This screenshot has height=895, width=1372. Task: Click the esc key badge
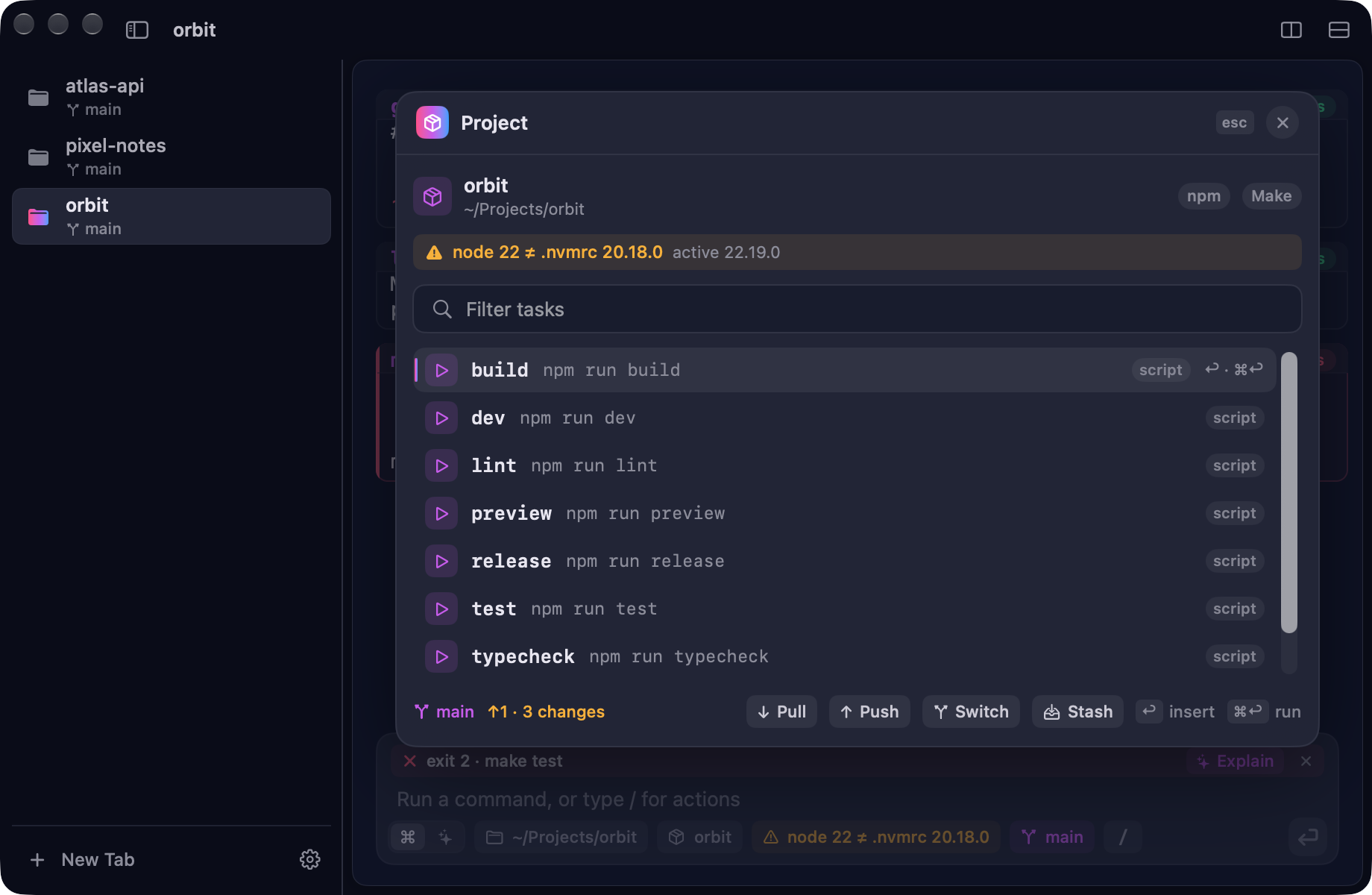pos(1234,122)
